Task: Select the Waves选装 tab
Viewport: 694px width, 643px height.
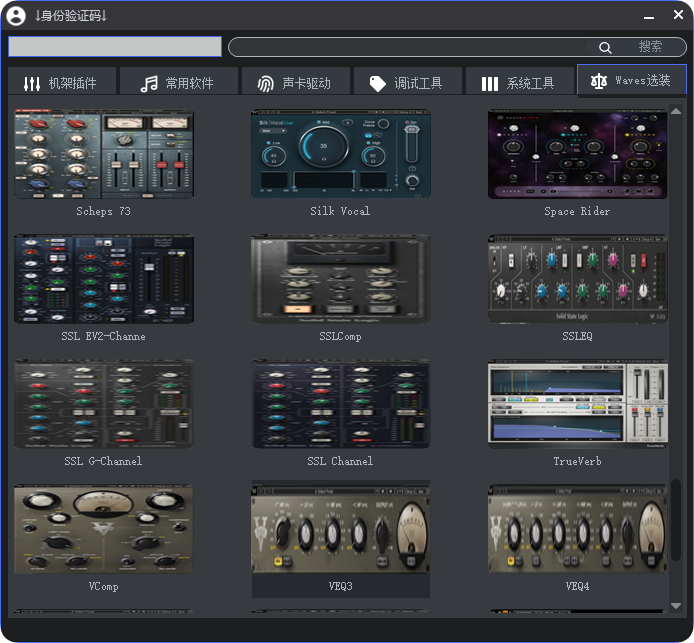Action: coord(632,80)
